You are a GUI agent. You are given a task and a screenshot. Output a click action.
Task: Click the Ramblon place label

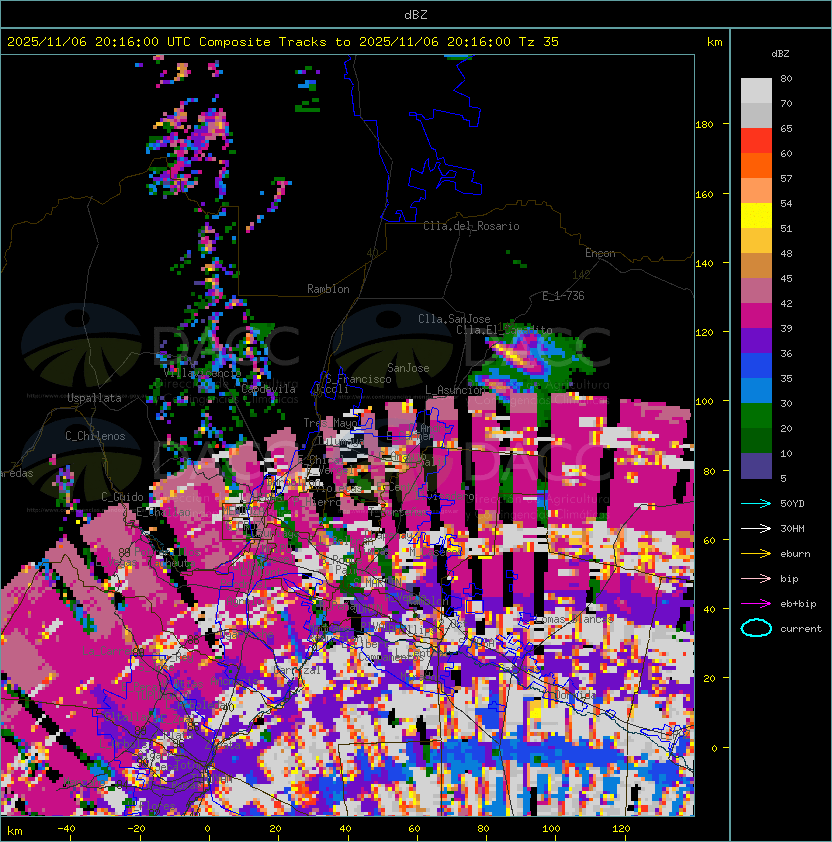(328, 289)
